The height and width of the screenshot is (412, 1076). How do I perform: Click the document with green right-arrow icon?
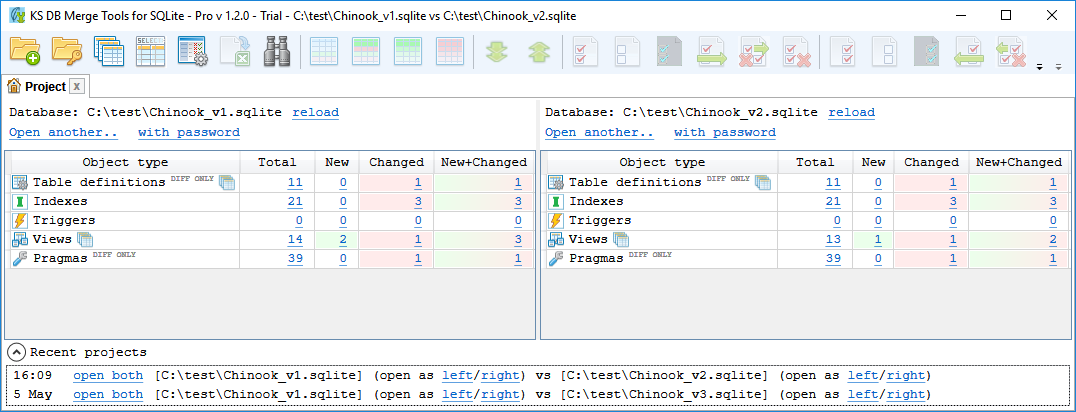point(712,52)
